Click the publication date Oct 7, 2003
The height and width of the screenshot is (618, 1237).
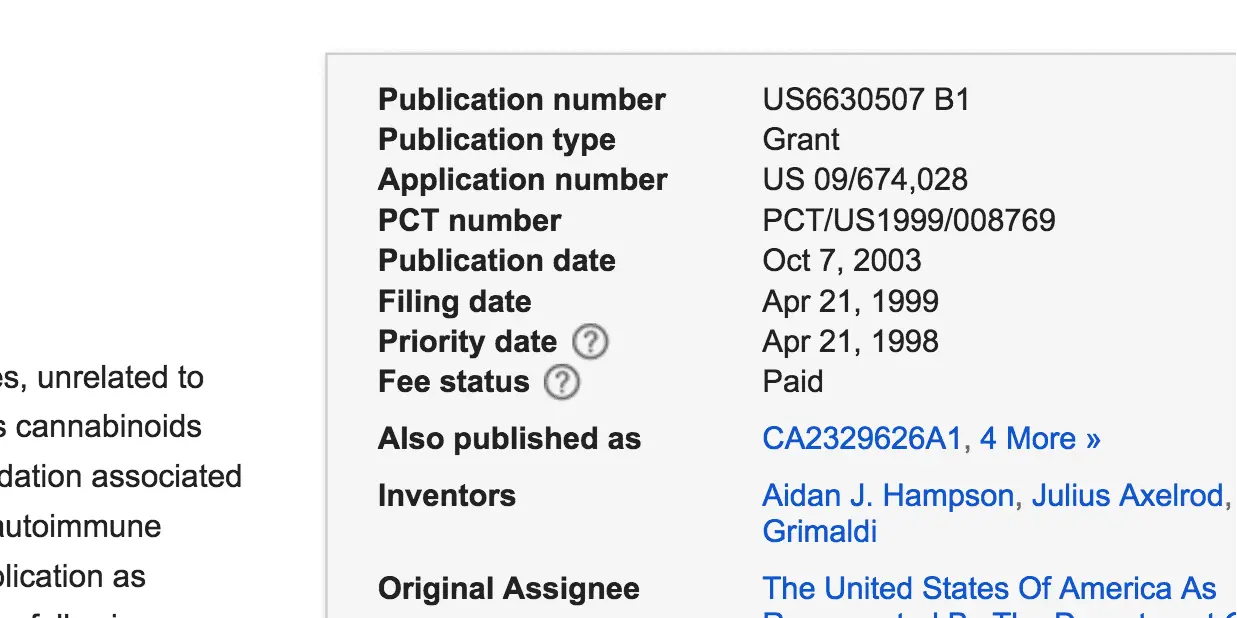point(841,261)
